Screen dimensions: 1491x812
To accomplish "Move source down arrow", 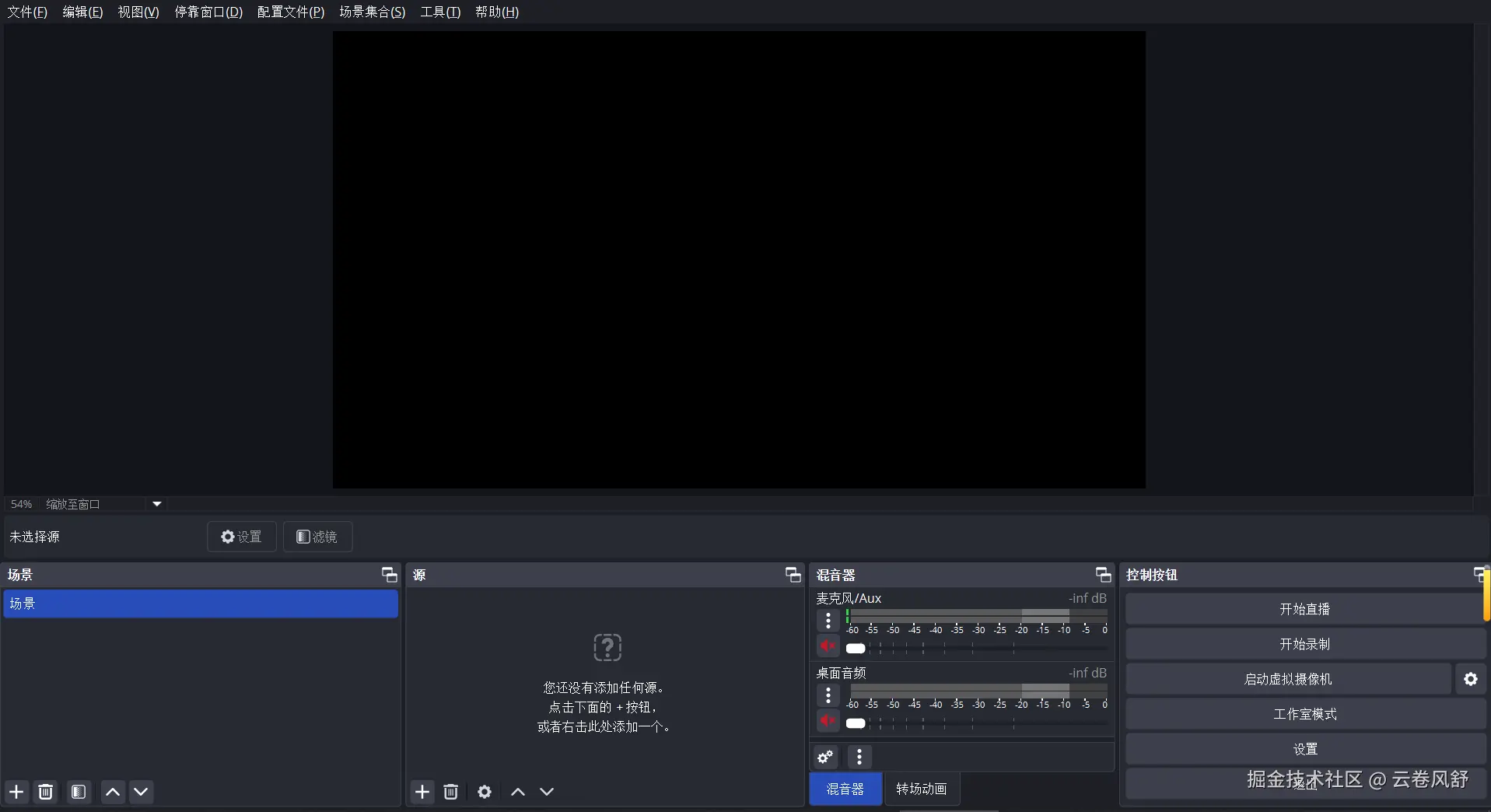I will pyautogui.click(x=547, y=792).
